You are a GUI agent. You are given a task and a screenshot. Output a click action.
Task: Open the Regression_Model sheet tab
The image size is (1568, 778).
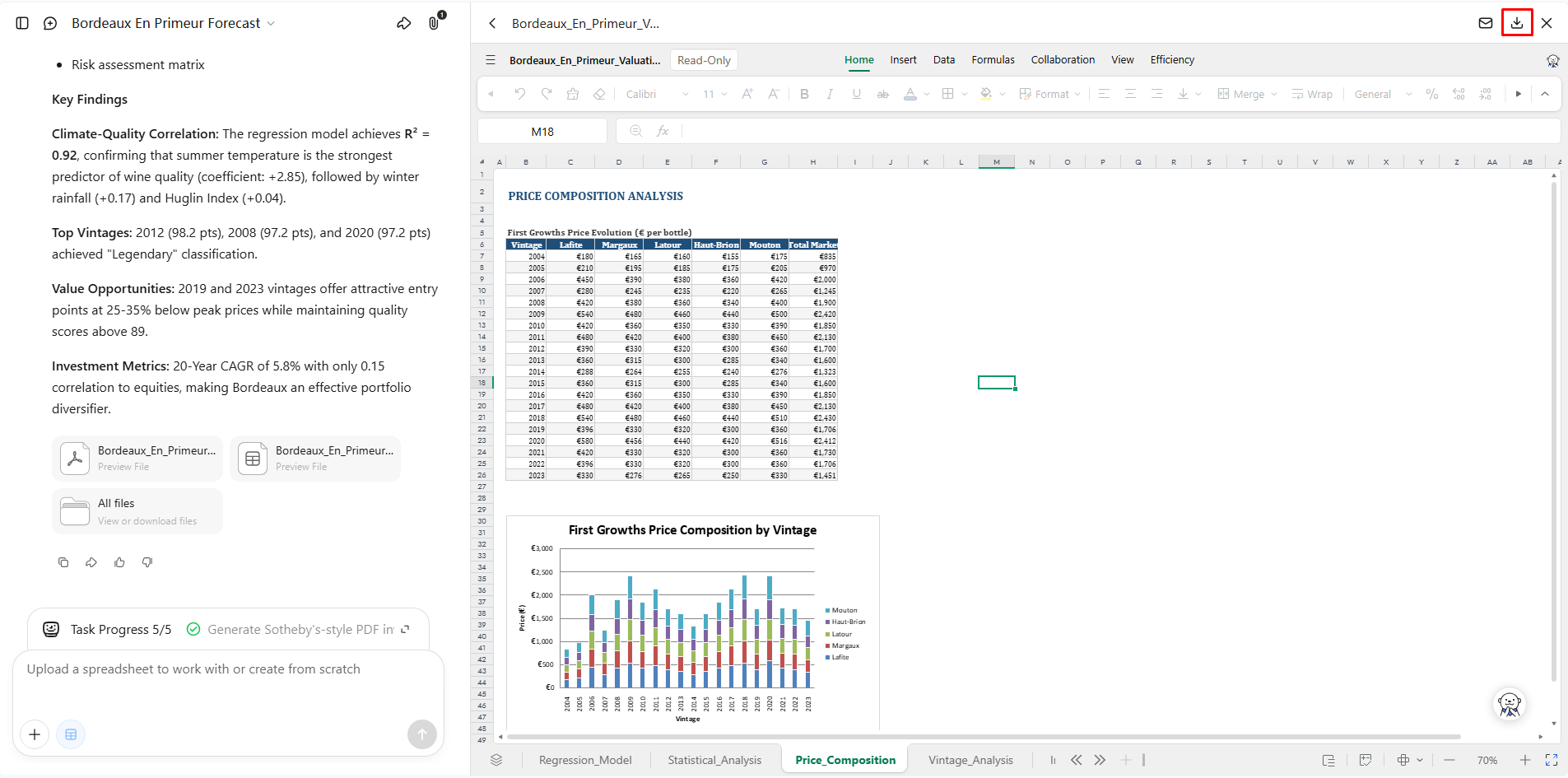585,760
